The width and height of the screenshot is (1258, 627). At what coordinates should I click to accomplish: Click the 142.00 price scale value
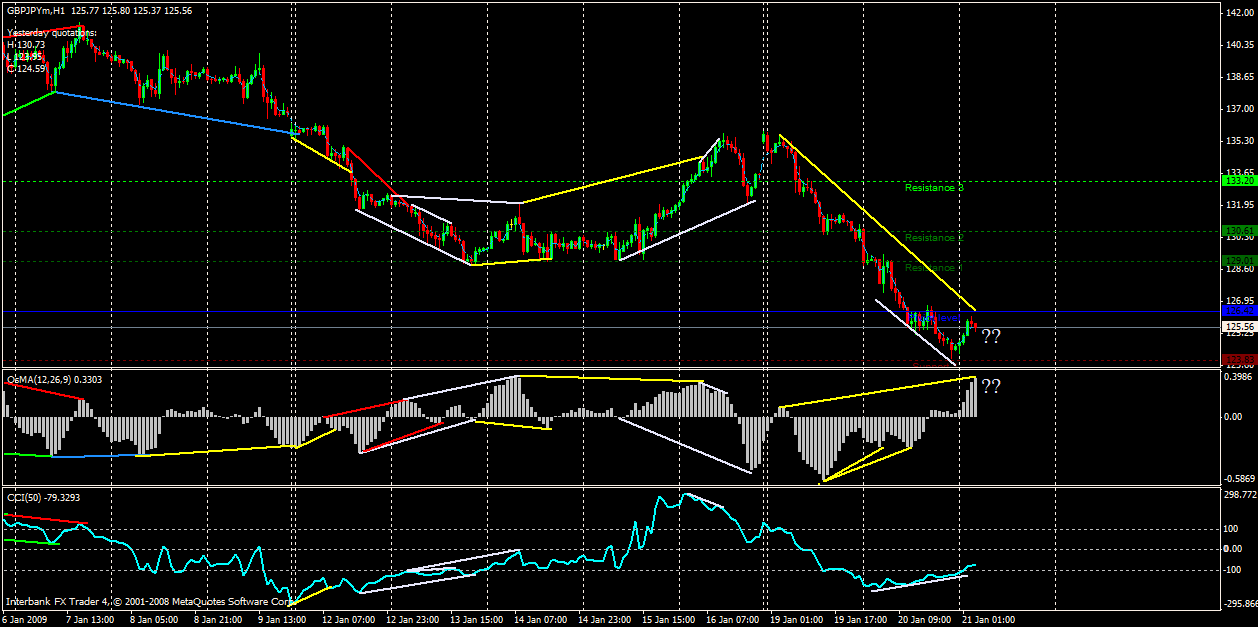coord(1239,13)
